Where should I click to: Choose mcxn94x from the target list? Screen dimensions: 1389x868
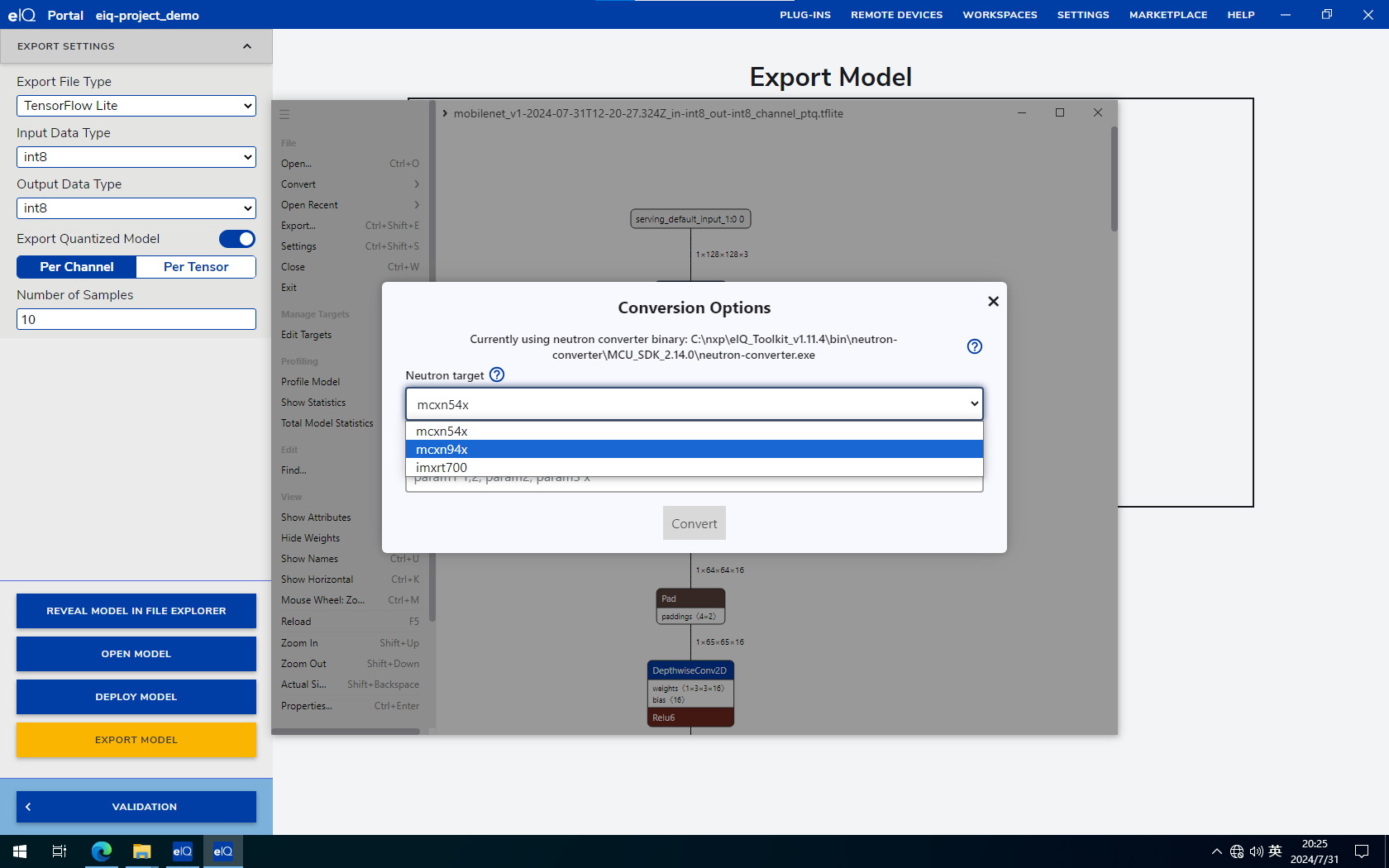[694, 450]
